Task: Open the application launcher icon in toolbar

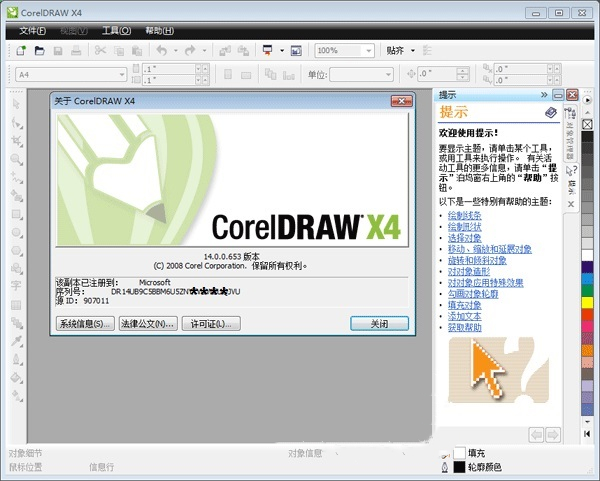Action: [x=268, y=50]
